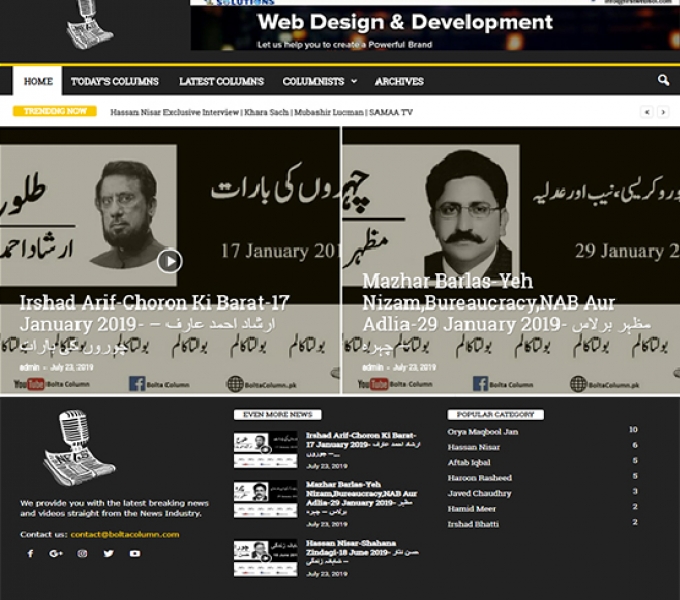
Task: Click the Twitter bird icon in footer
Action: point(108,553)
